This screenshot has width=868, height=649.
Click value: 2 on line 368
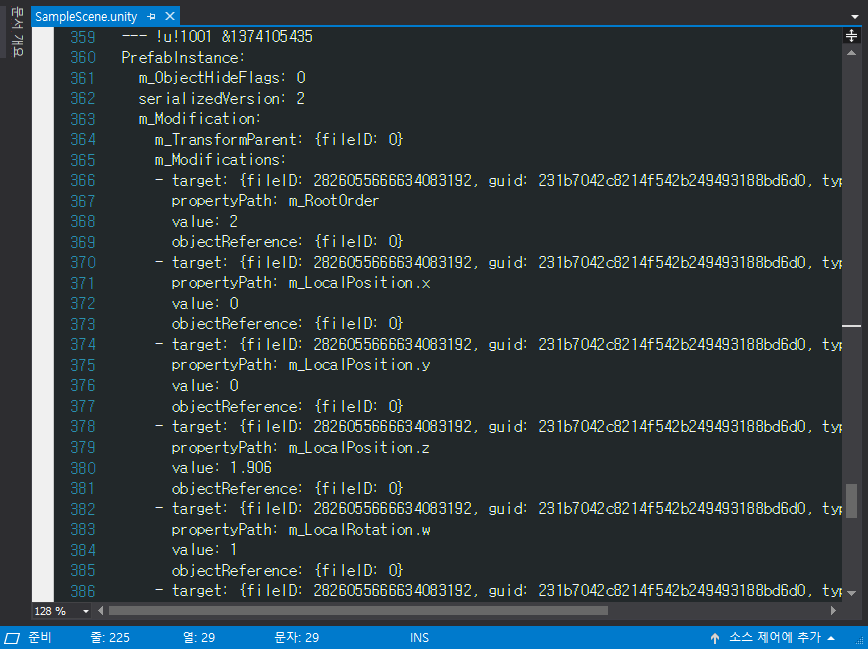204,222
